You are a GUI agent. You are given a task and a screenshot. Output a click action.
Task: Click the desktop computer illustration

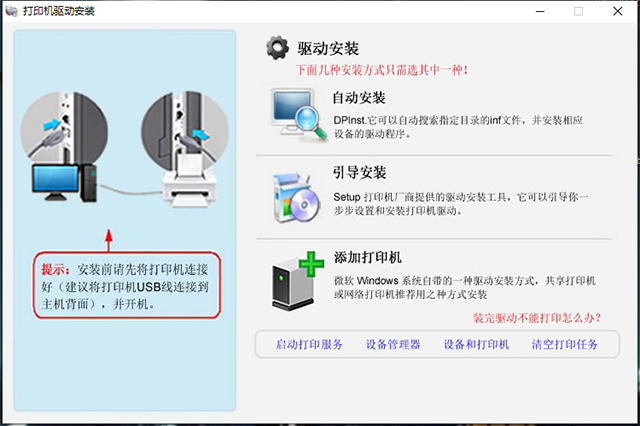pos(64,182)
